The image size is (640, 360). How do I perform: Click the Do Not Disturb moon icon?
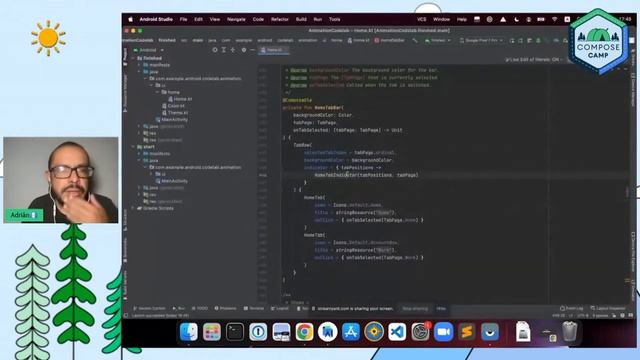pos(516,19)
